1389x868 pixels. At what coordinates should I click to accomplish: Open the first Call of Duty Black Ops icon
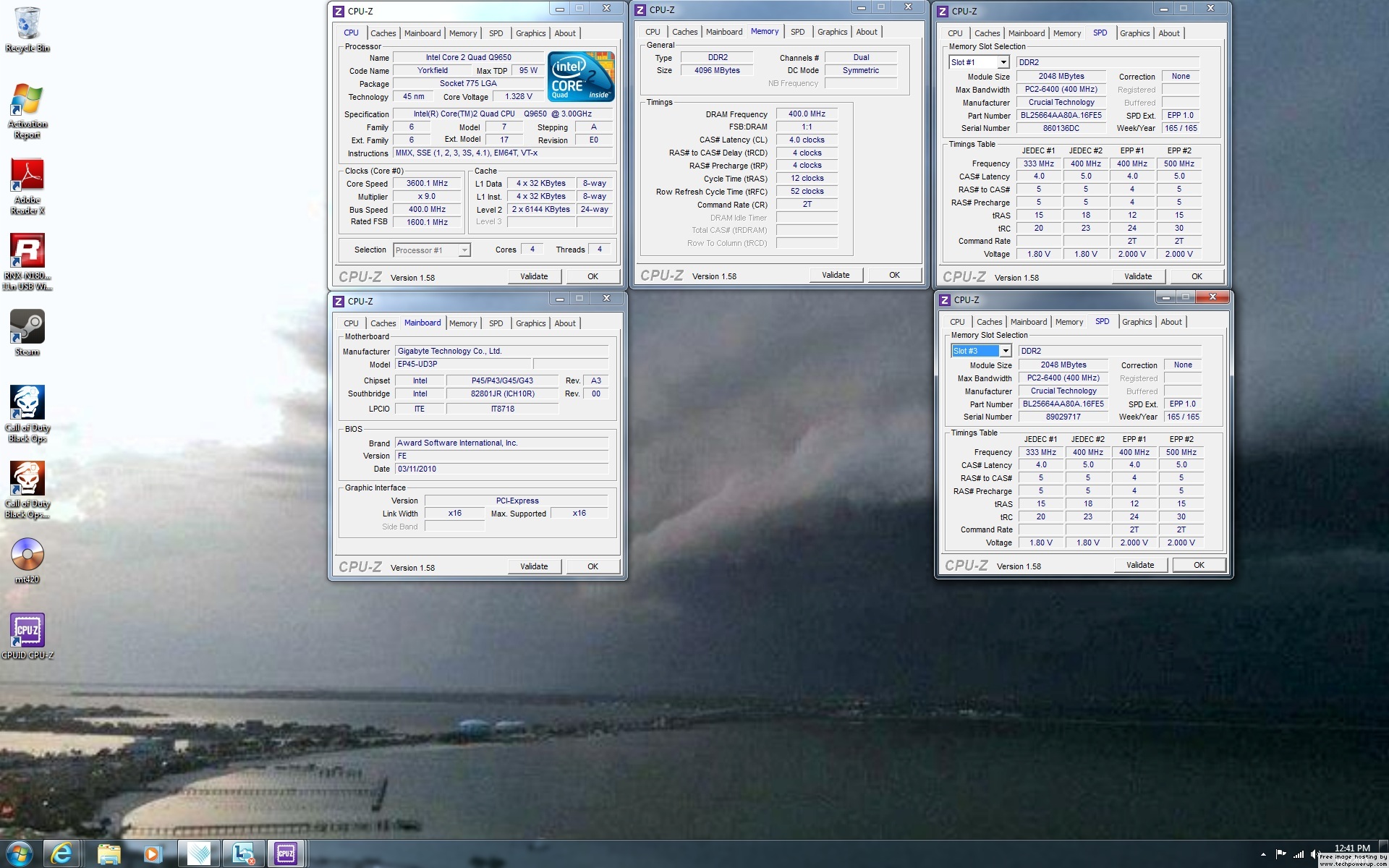pyautogui.click(x=27, y=414)
